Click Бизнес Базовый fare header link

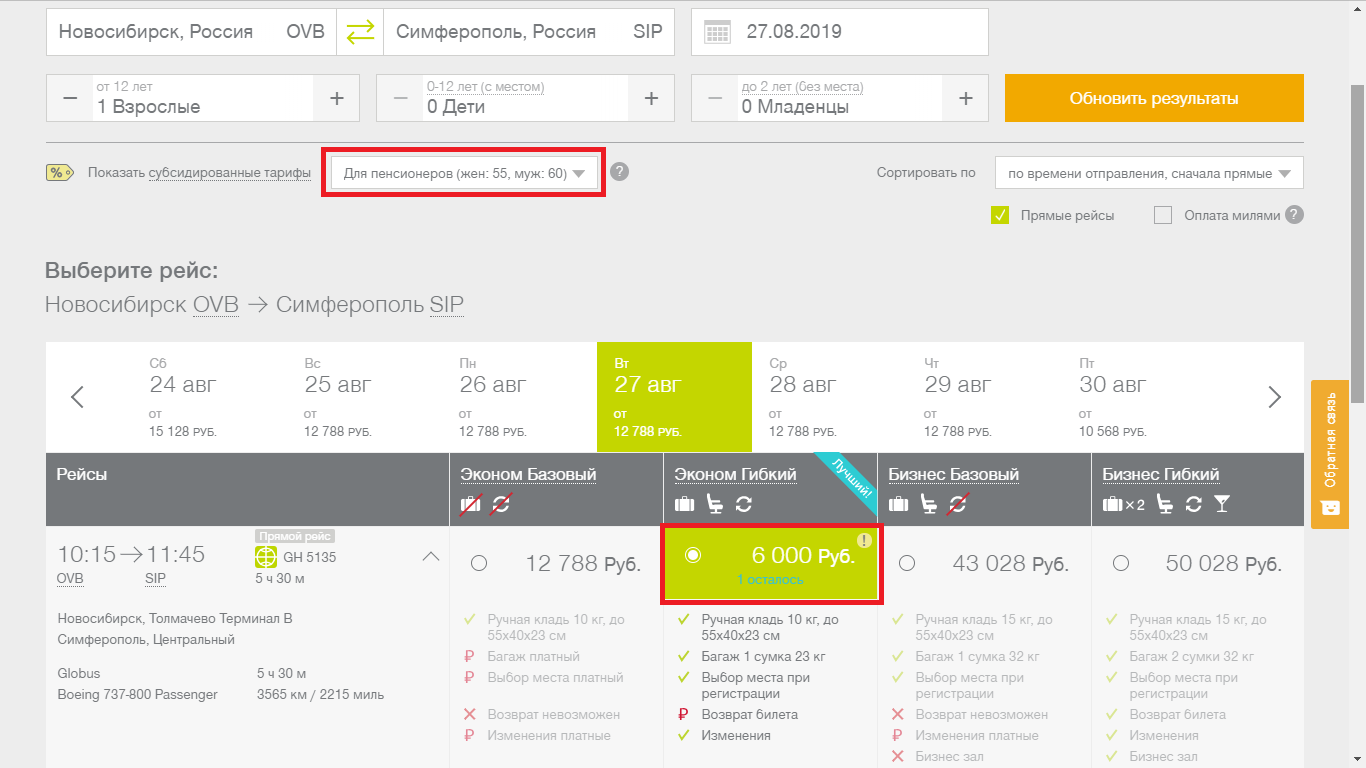[x=954, y=474]
